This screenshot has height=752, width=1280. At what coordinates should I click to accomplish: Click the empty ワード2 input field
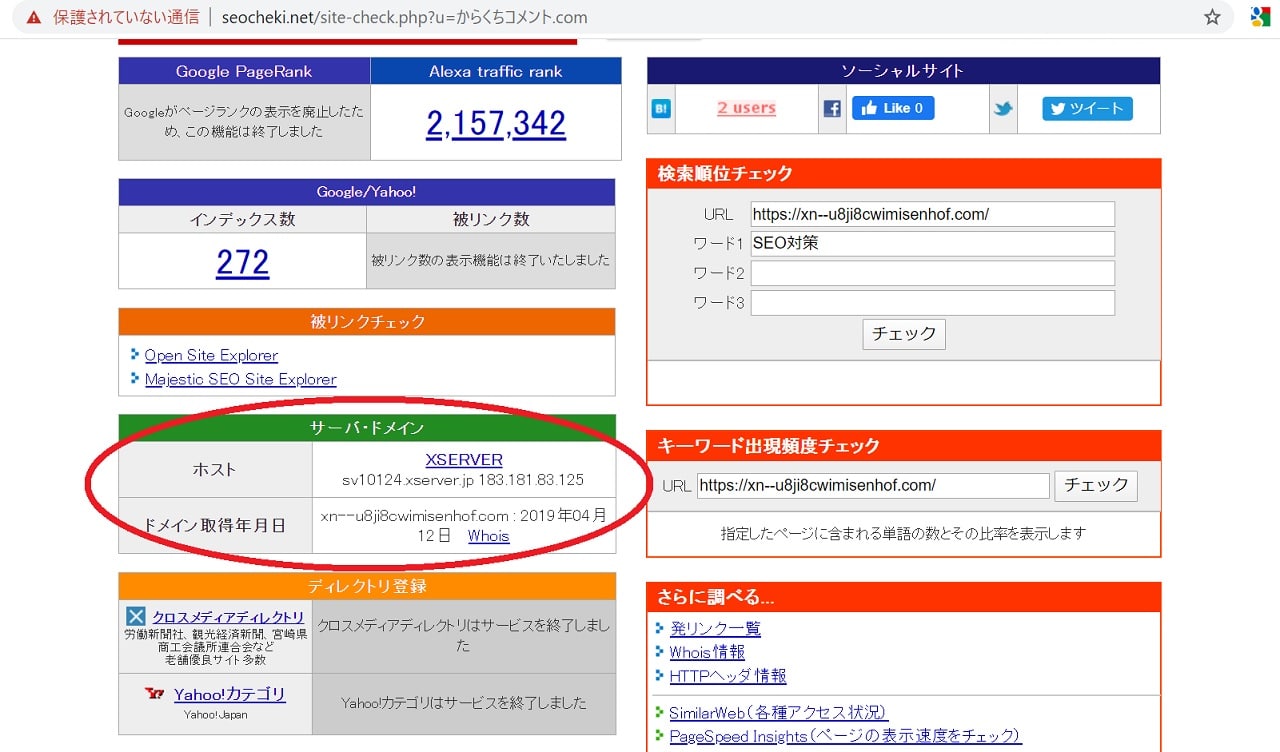pyautogui.click(x=932, y=273)
